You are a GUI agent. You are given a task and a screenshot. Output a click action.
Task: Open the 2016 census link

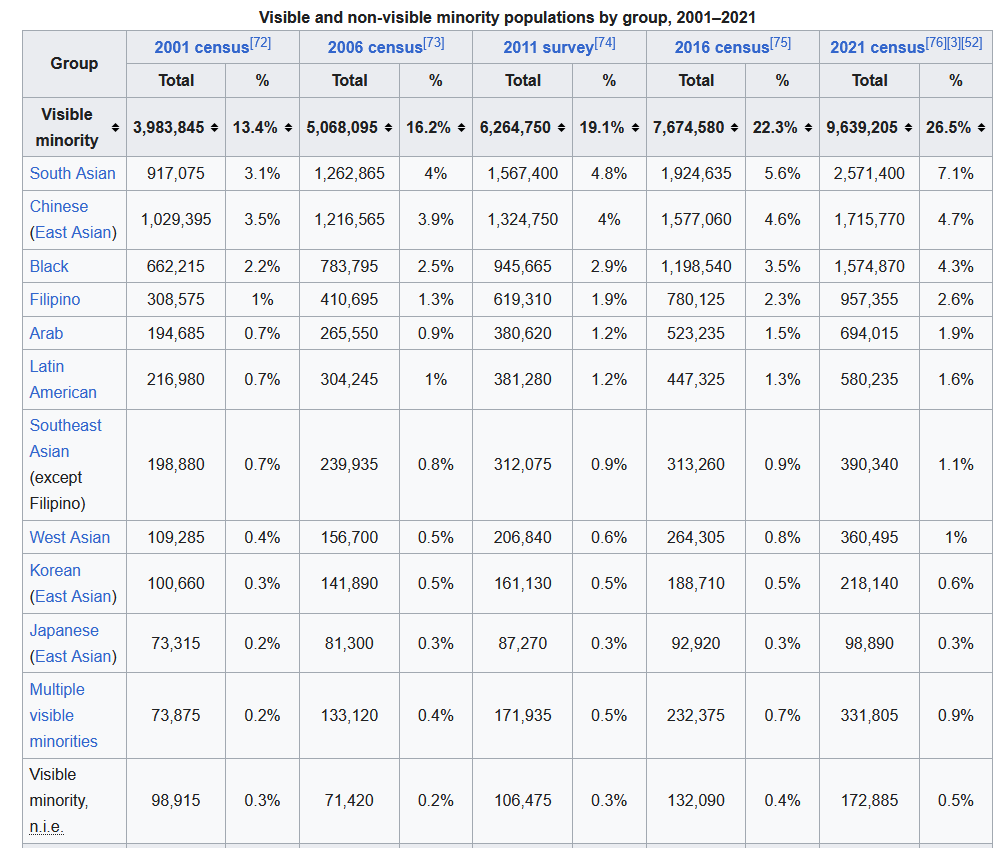coord(722,48)
